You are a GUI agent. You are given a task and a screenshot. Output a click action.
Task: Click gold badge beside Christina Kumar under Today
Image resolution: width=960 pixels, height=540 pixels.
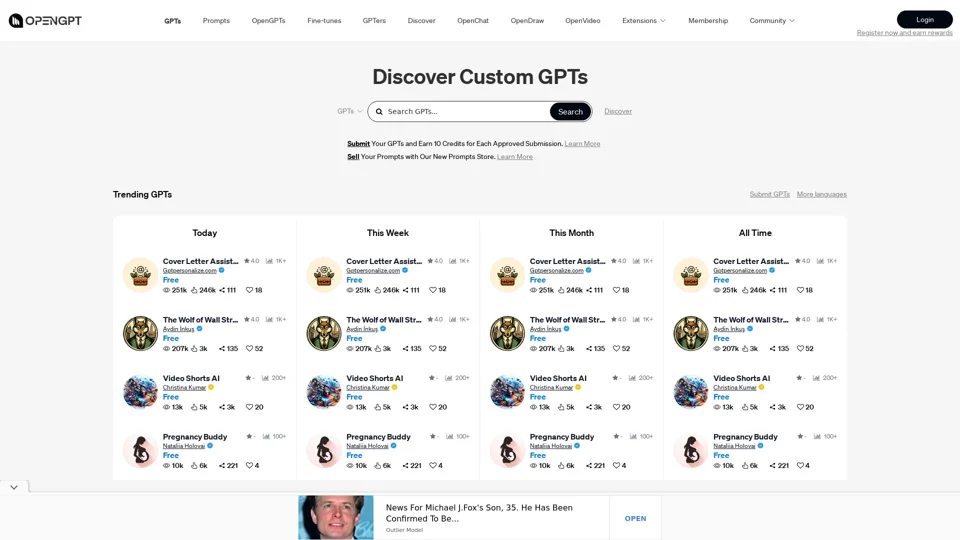[211, 387]
